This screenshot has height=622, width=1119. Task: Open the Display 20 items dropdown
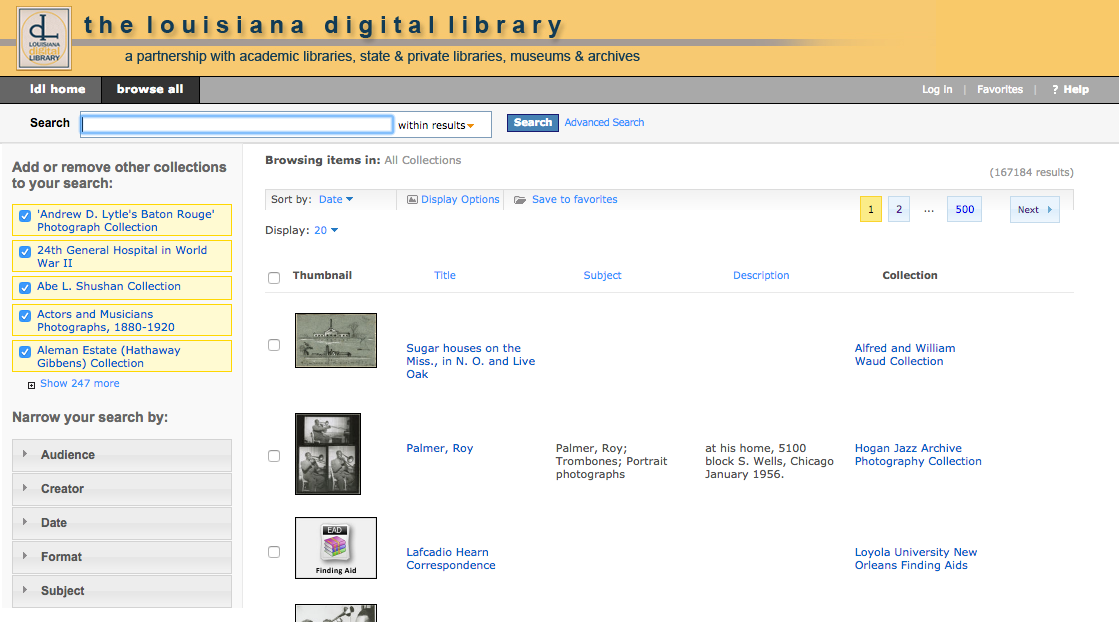[x=326, y=230]
